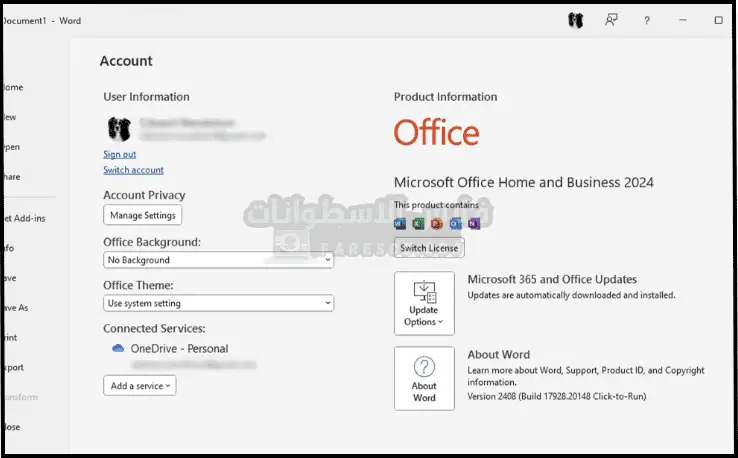Open the Update Options menu button

(424, 303)
